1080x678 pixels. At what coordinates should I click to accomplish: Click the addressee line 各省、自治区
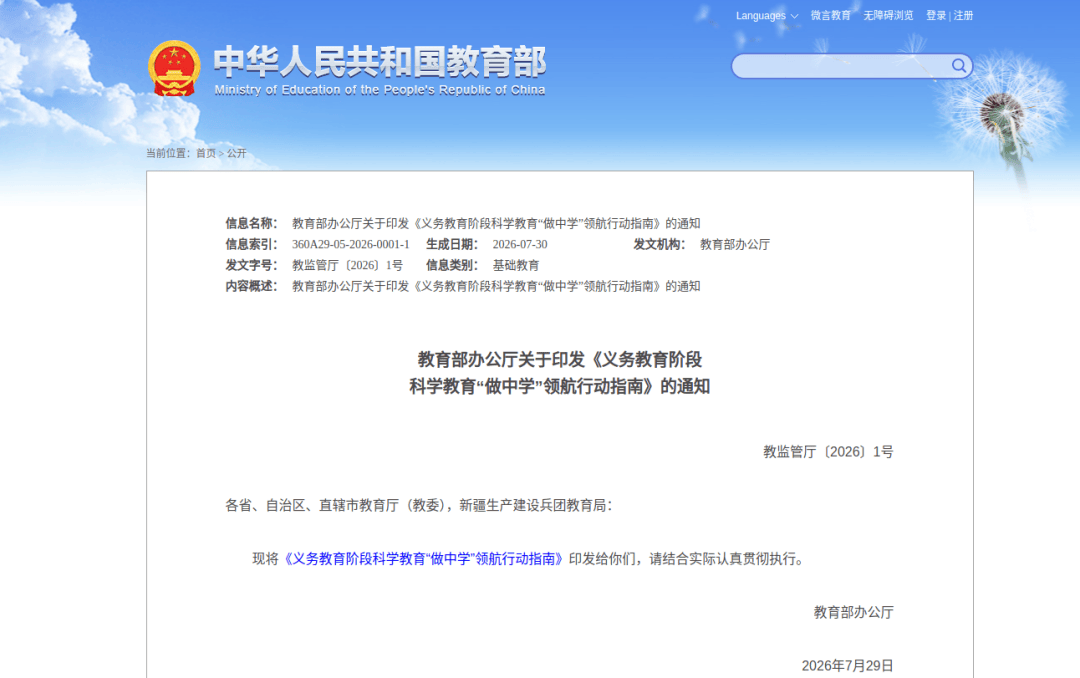[419, 506]
